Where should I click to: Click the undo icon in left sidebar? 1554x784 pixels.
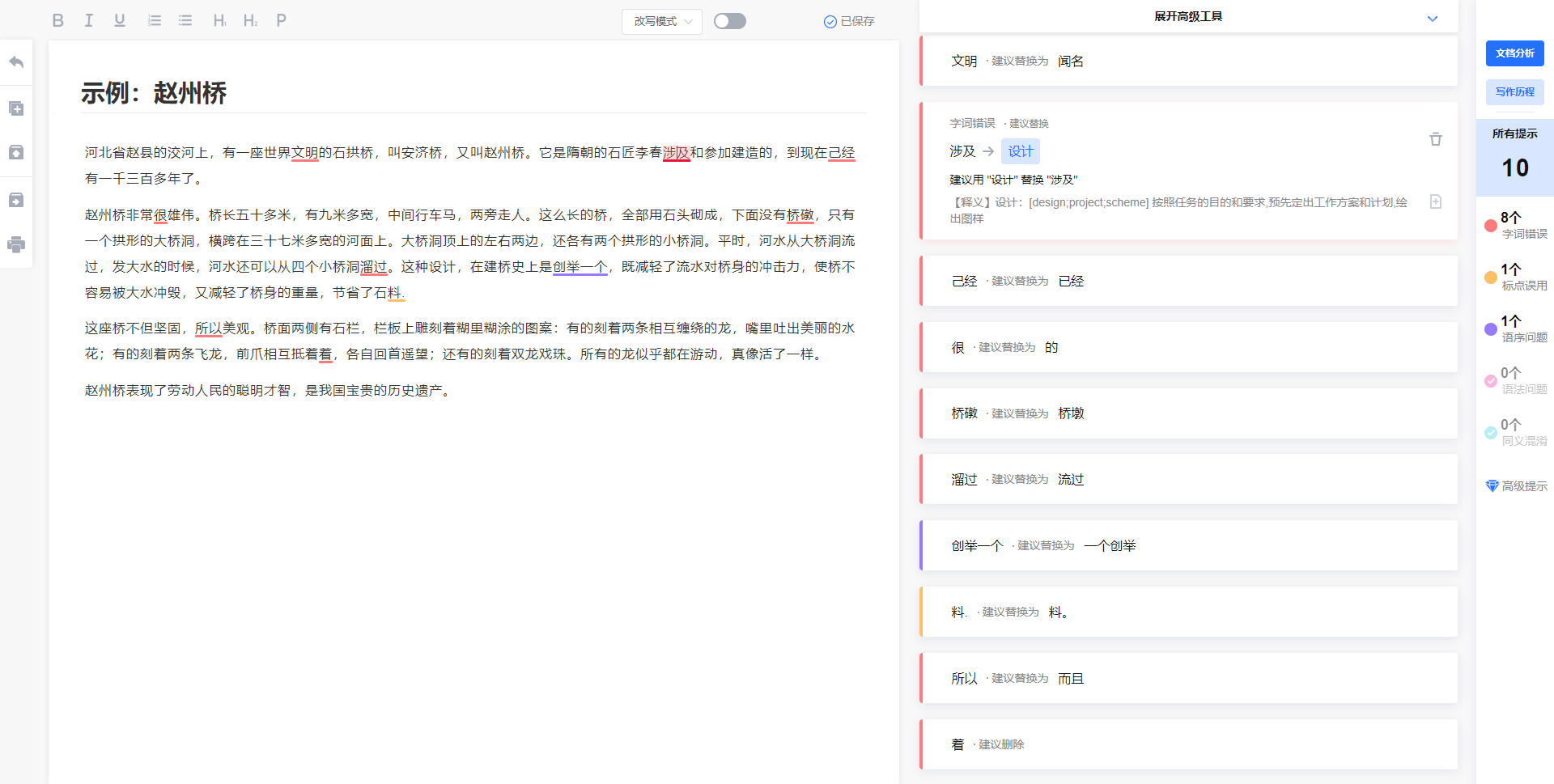(15, 61)
